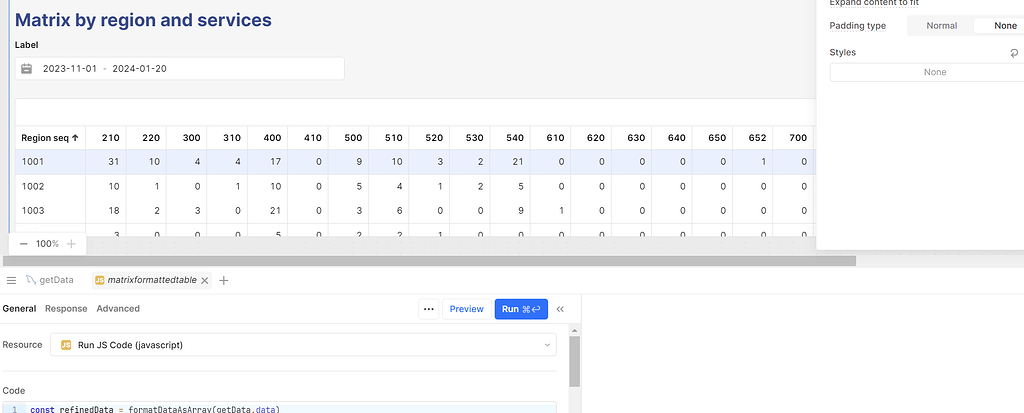1024x413 pixels.
Task: Click the Preview button
Action: point(466,309)
